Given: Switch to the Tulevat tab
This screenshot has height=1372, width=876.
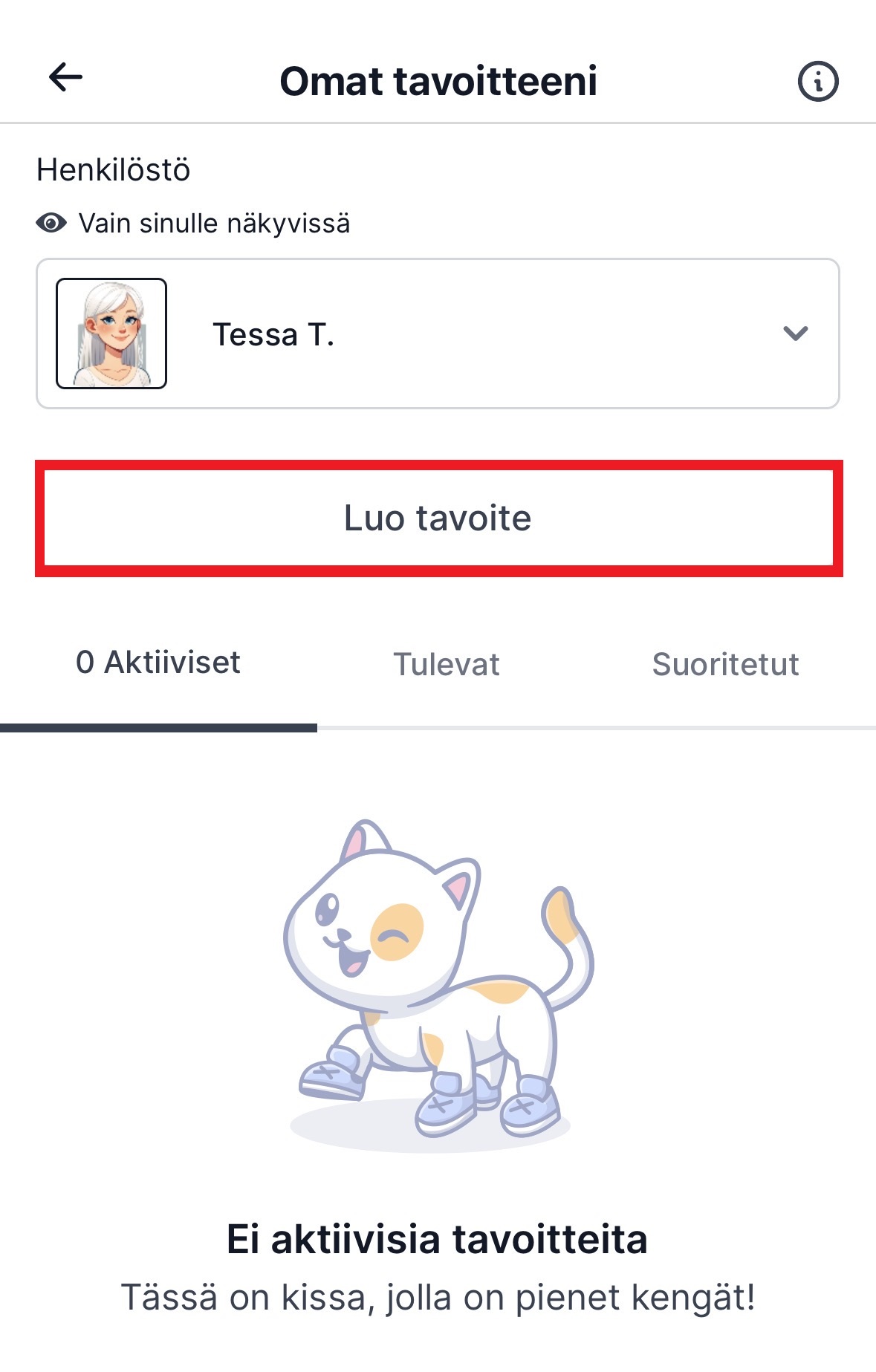Looking at the screenshot, I should point(446,664).
